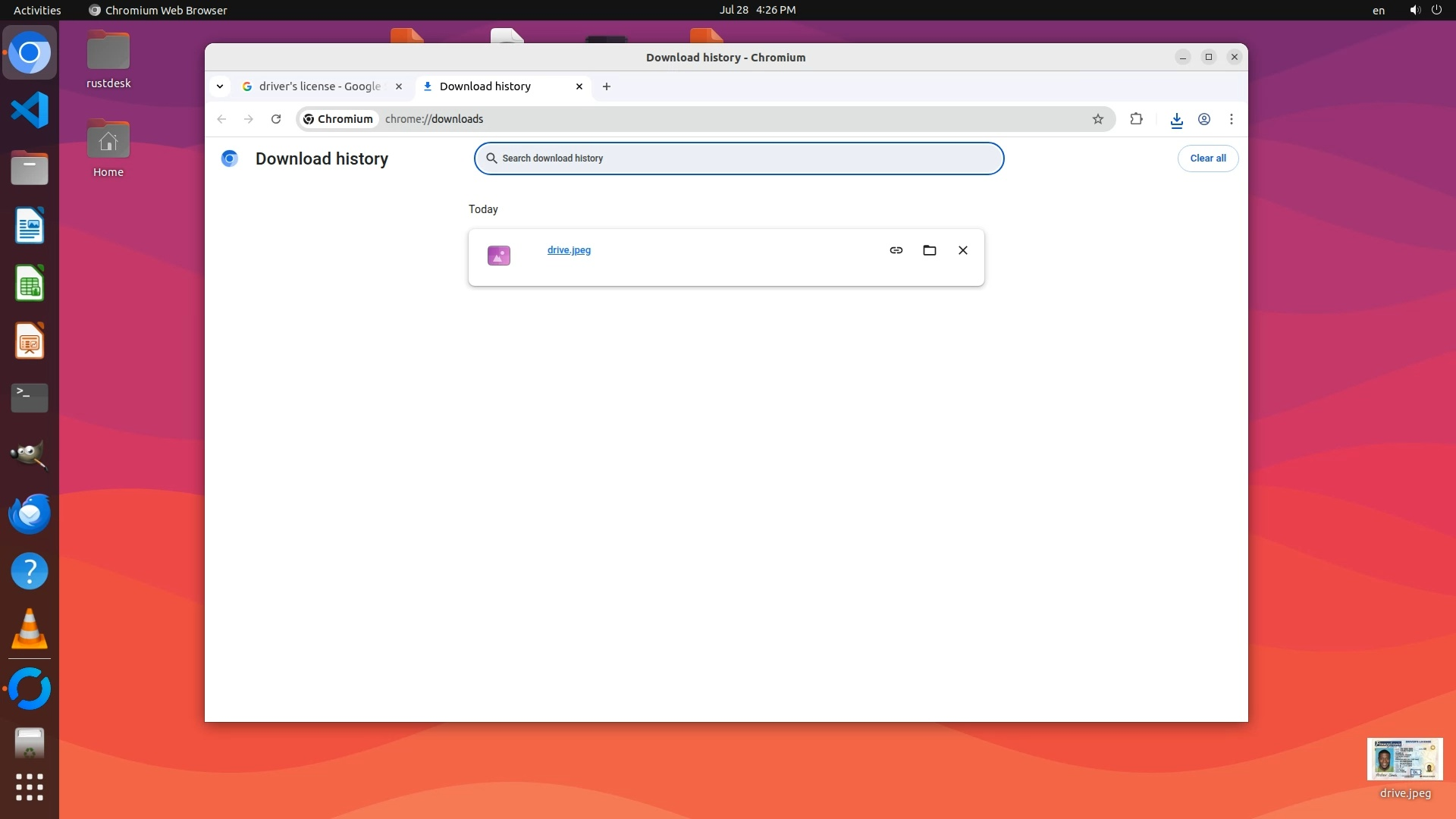1456x819 pixels.
Task: Open drive.jpeg thumbnail on desktop
Action: pos(1404,760)
